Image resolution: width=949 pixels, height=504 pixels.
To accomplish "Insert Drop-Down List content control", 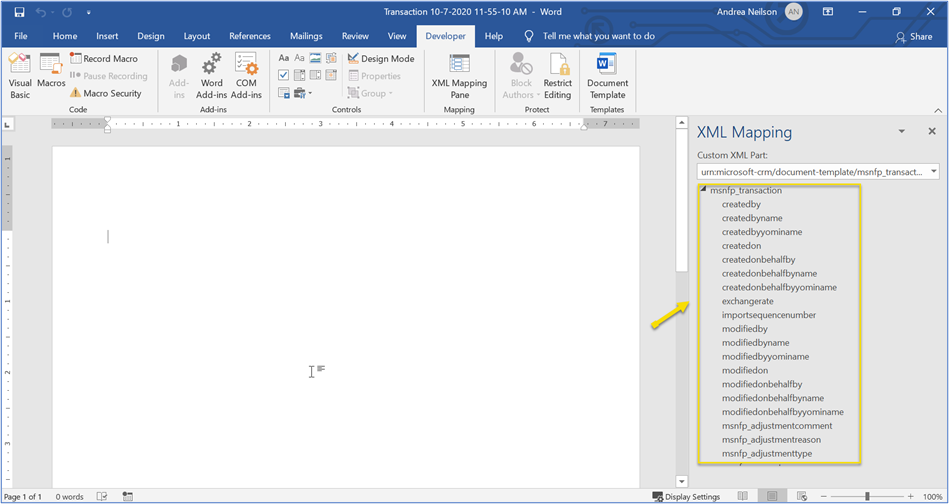I will point(315,75).
